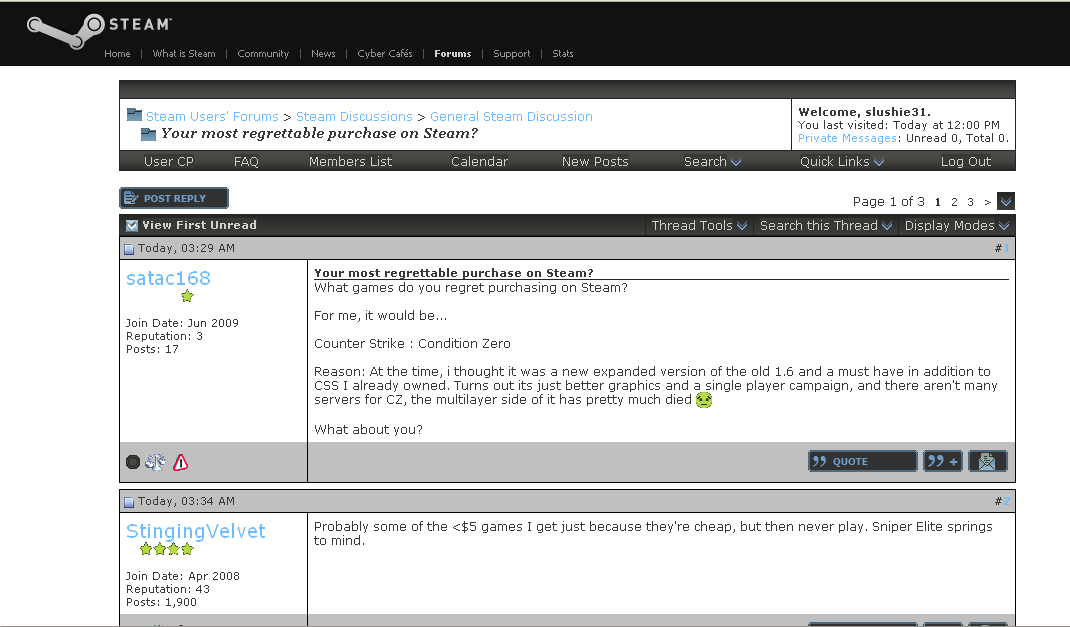Open the News section

[323, 53]
